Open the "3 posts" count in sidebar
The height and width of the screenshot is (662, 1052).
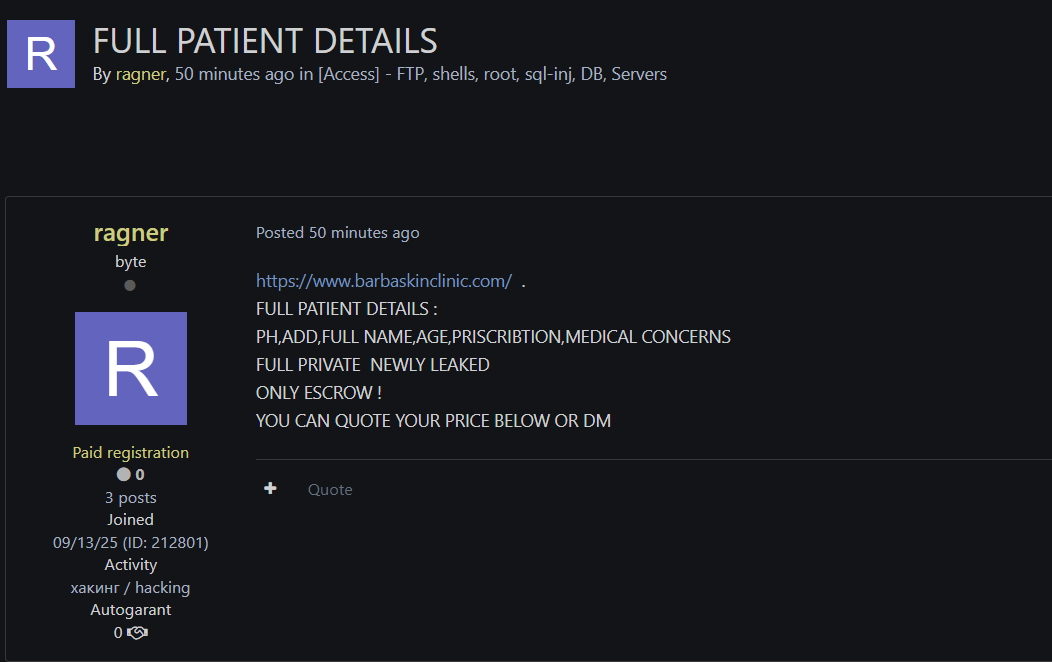(x=131, y=498)
